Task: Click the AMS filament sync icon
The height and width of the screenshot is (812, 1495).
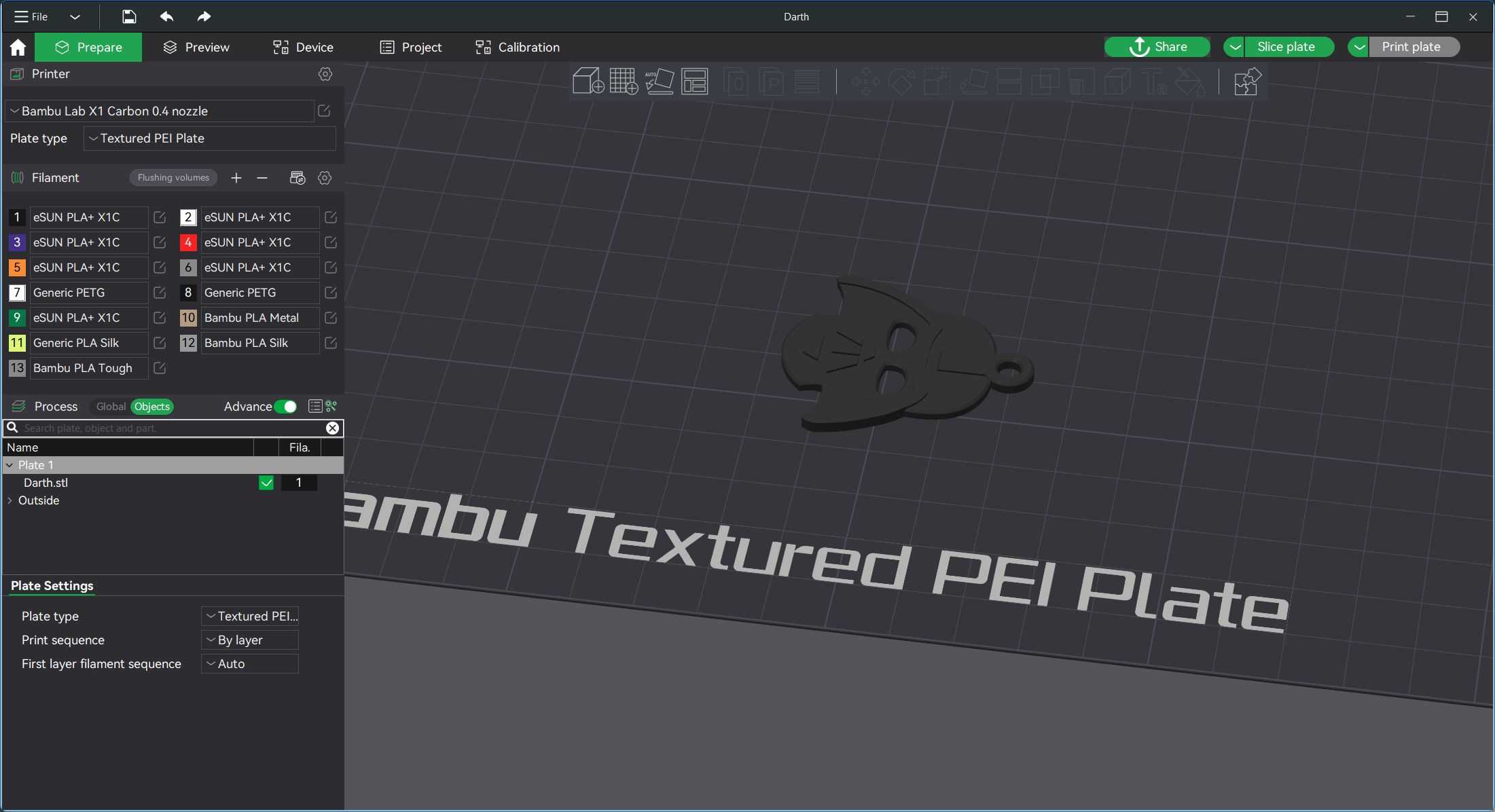Action: tap(297, 178)
